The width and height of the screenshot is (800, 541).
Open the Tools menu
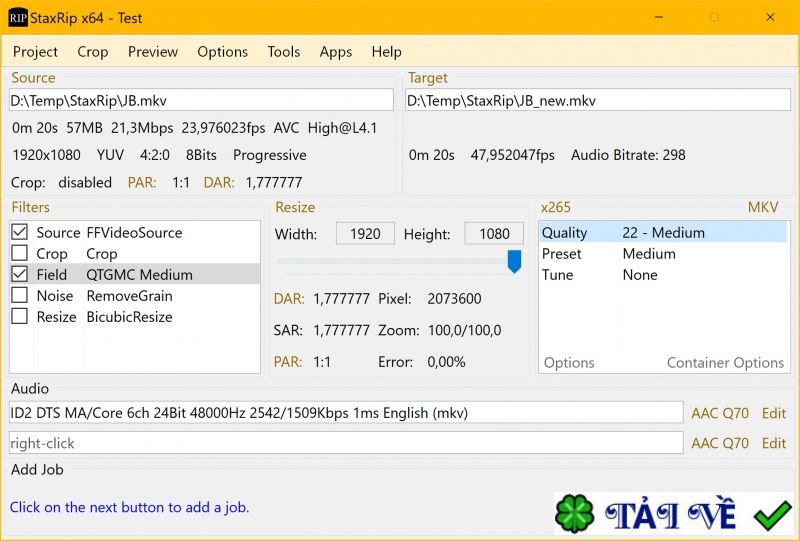tap(284, 52)
